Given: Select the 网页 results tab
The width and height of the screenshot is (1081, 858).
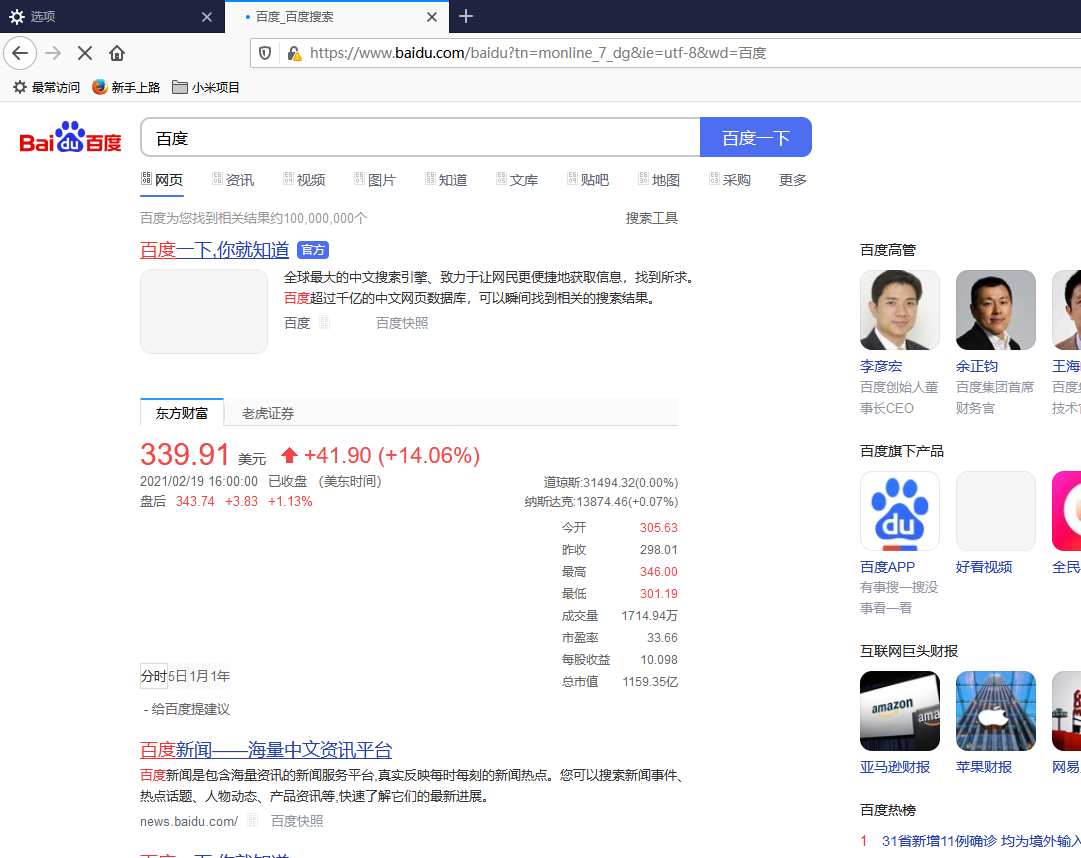Looking at the screenshot, I should [162, 180].
